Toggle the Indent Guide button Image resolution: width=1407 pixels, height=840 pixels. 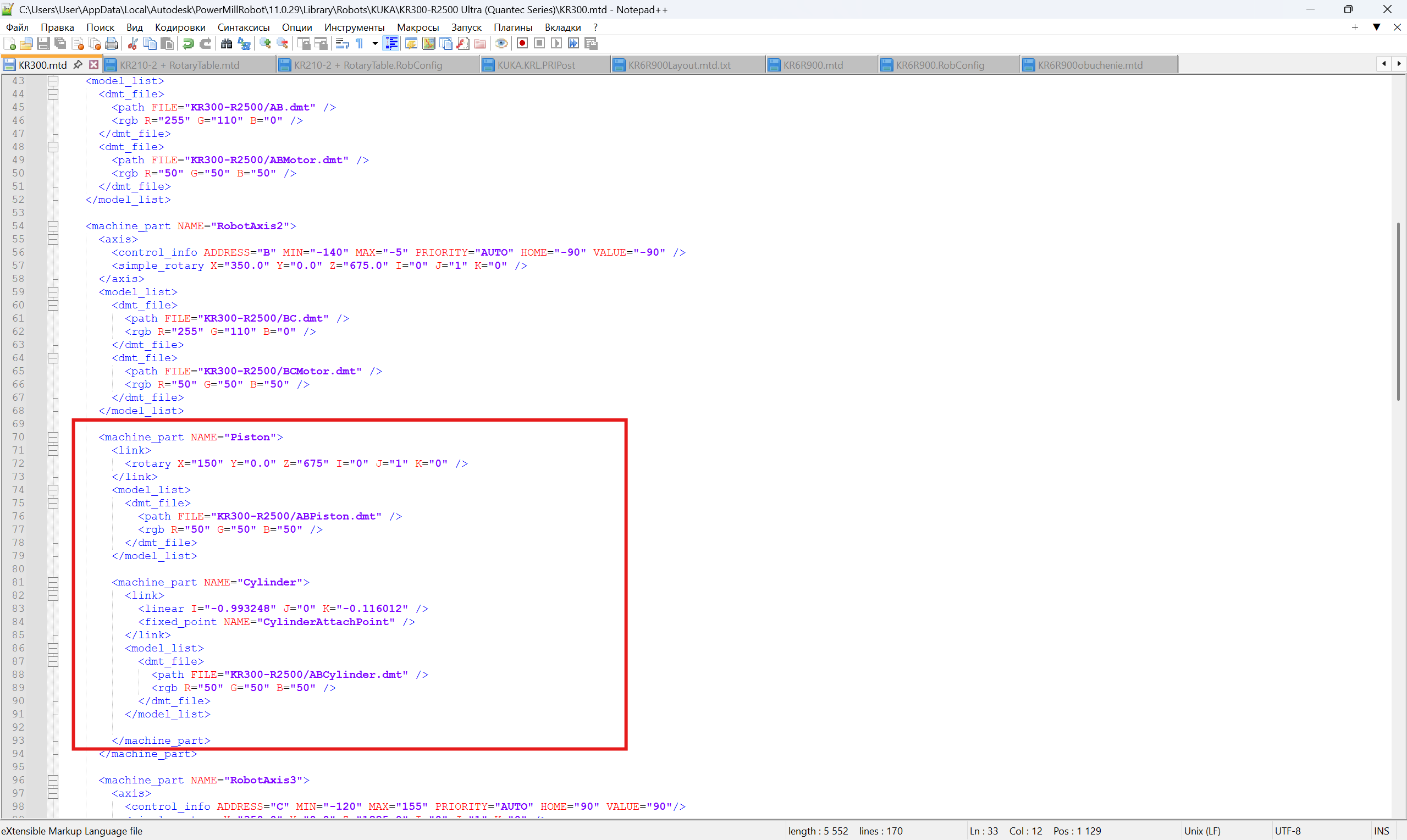point(391,43)
